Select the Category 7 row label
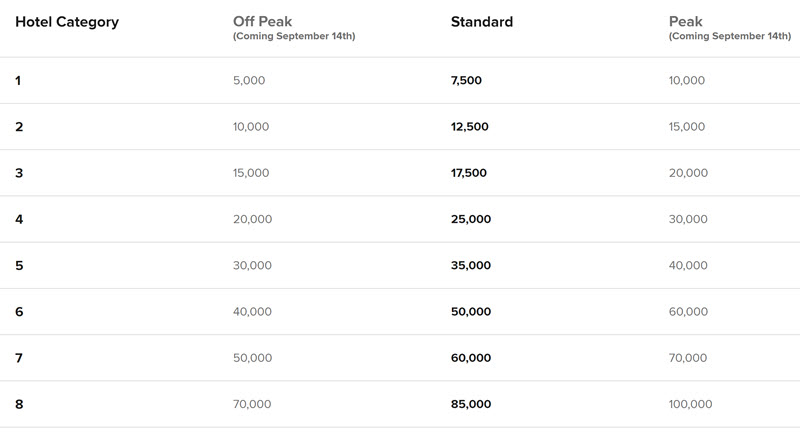This screenshot has height=435, width=800. coord(19,358)
